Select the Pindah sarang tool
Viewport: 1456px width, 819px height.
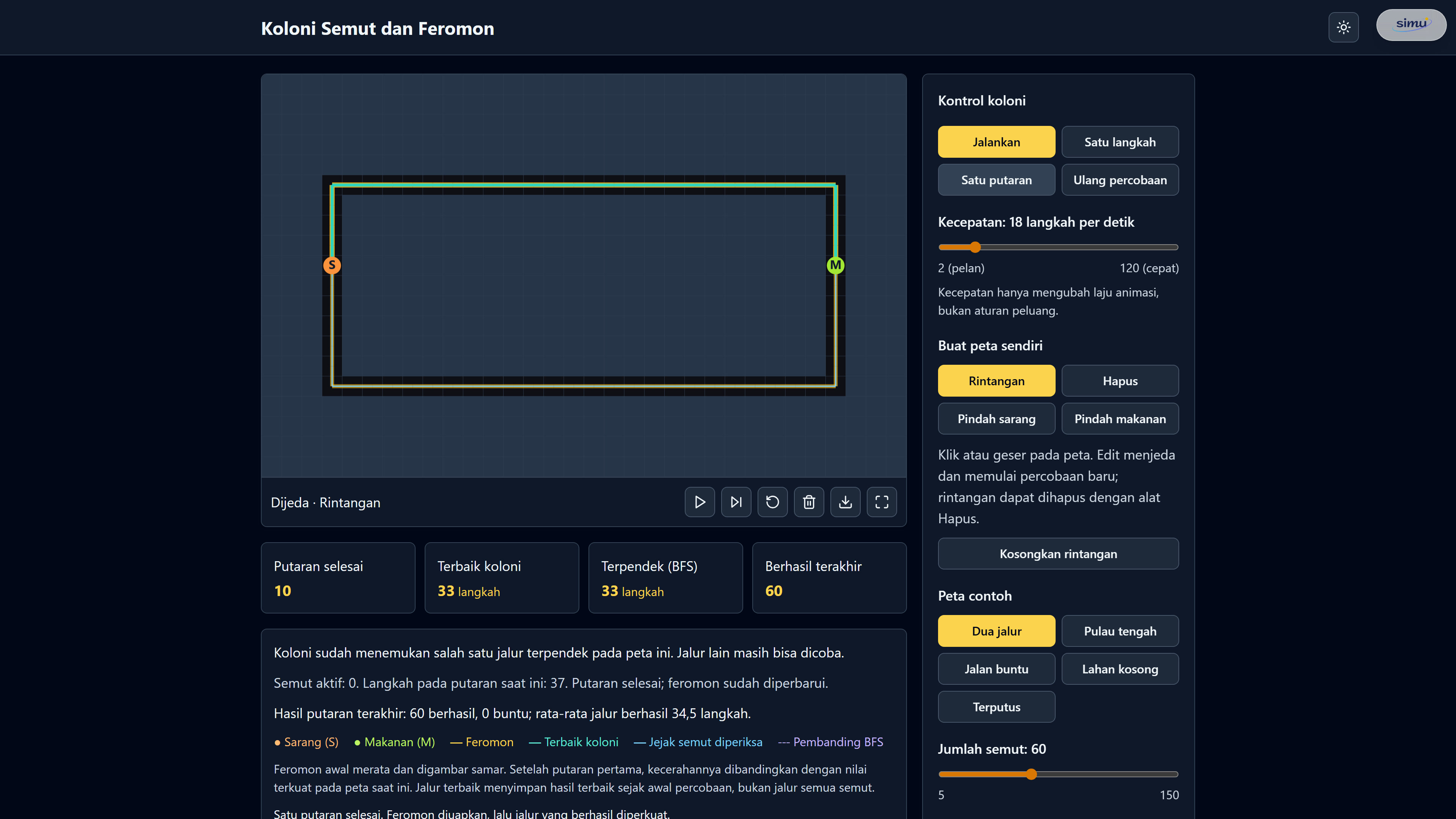point(996,418)
